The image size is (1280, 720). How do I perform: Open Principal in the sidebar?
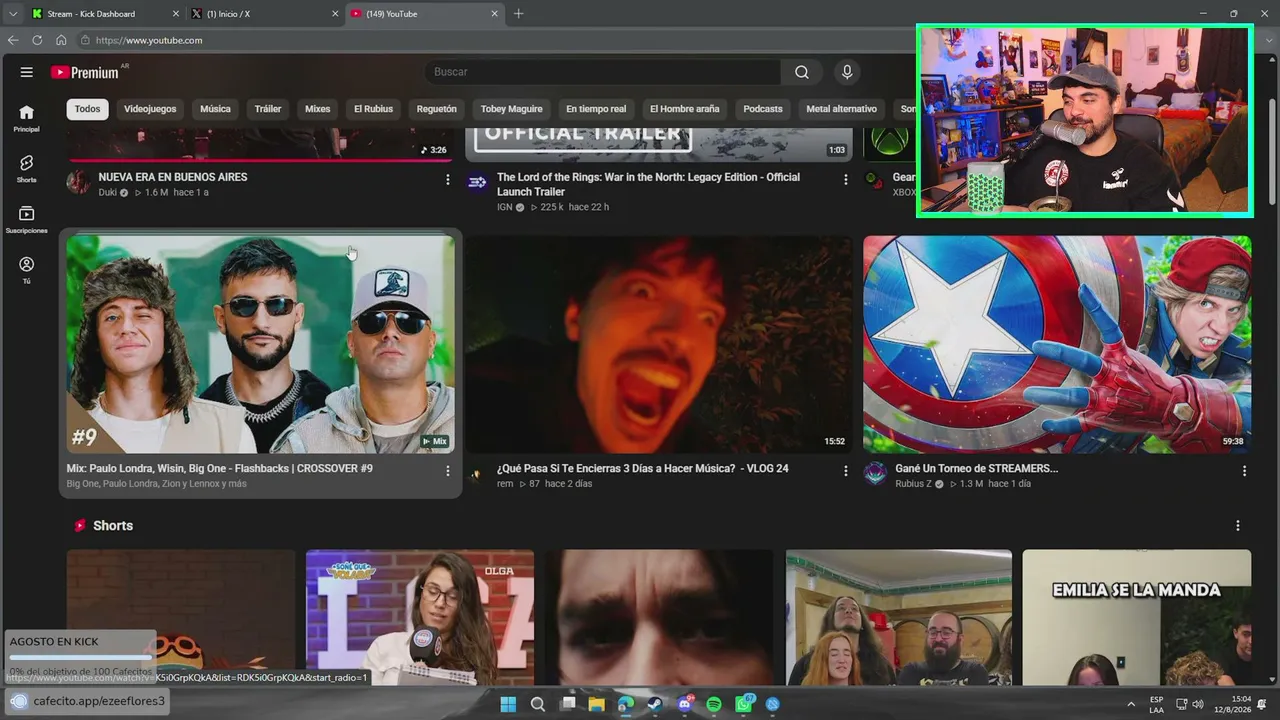click(27, 118)
